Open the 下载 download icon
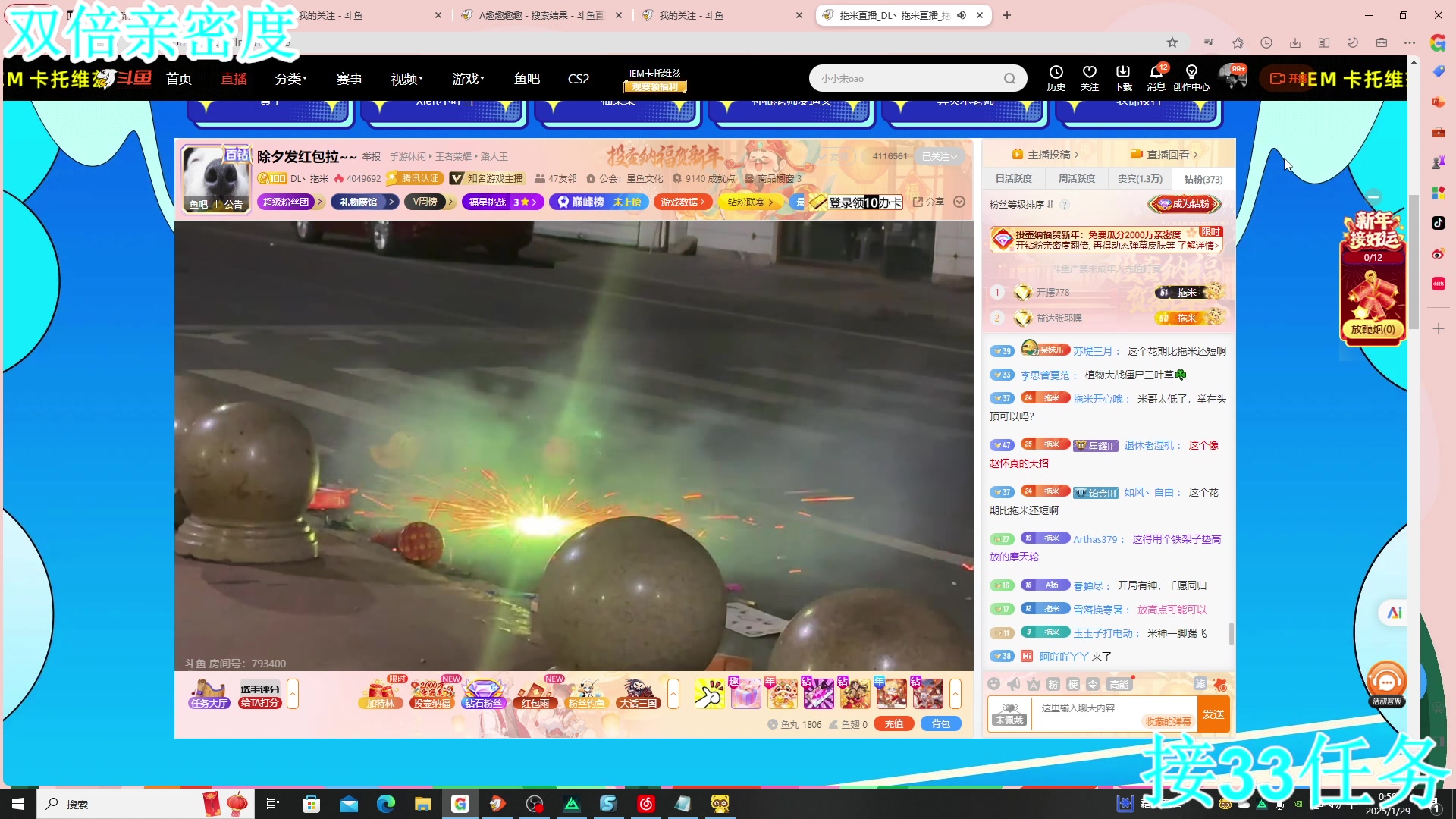This screenshot has height=819, width=1456. click(1123, 77)
